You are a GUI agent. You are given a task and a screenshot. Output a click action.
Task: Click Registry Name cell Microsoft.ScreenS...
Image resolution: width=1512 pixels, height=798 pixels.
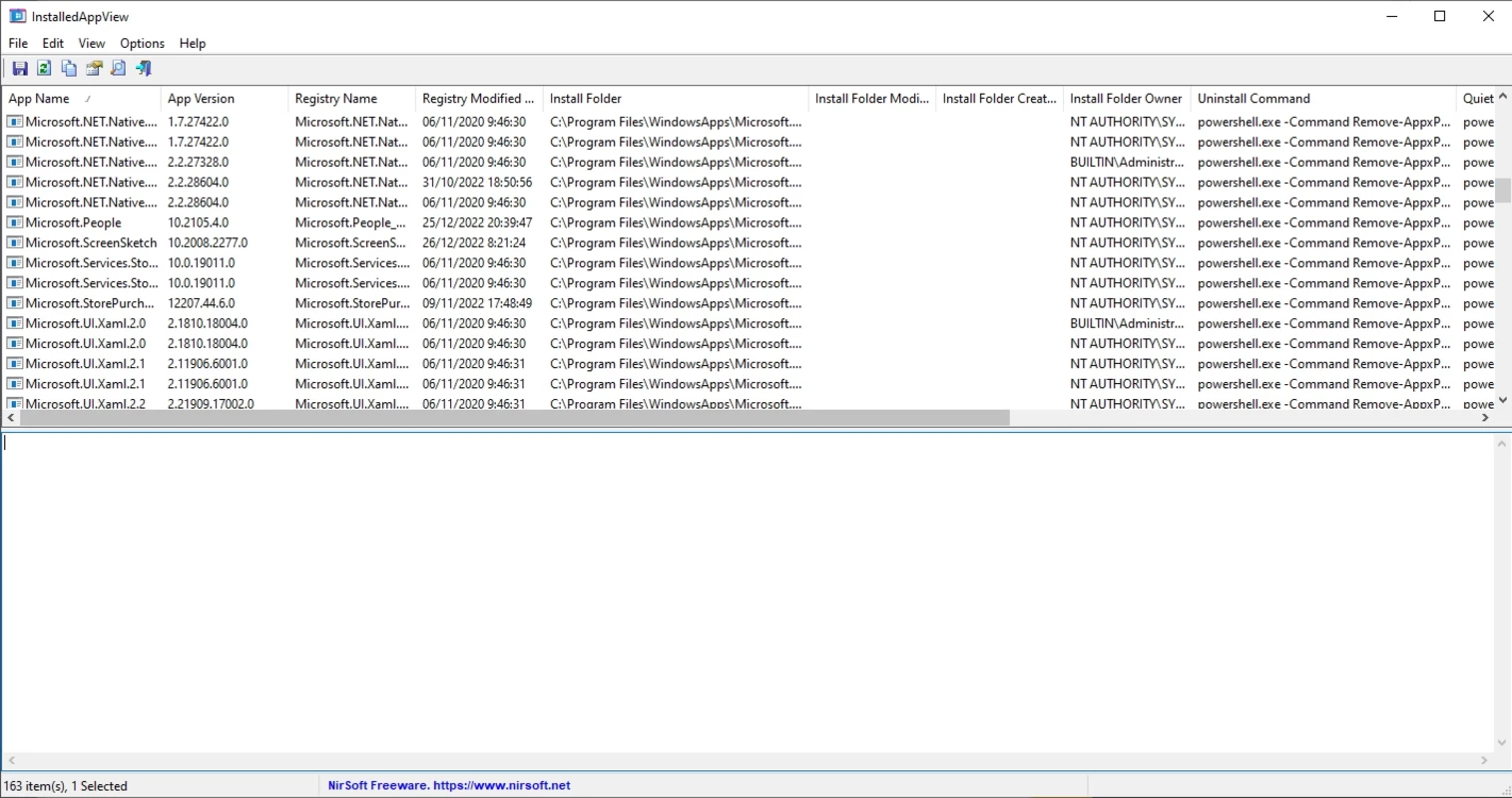350,242
